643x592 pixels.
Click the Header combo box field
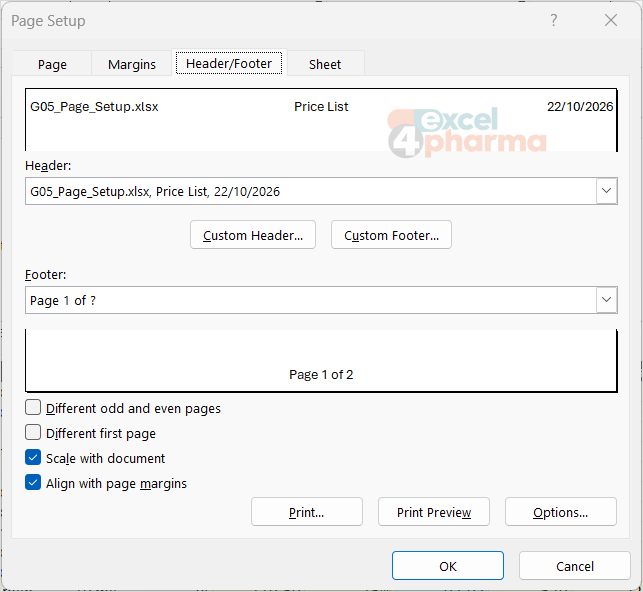pos(321,191)
